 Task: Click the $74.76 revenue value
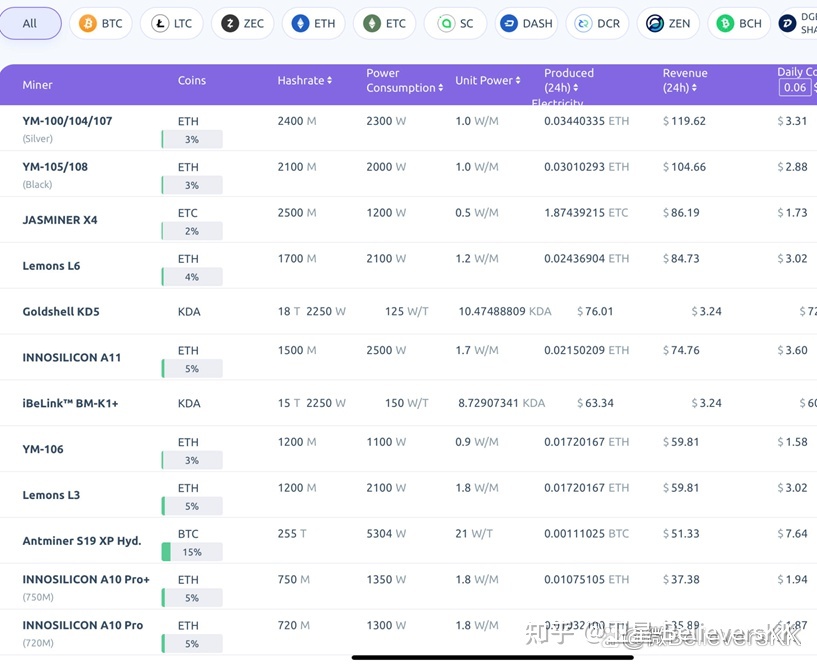681,350
